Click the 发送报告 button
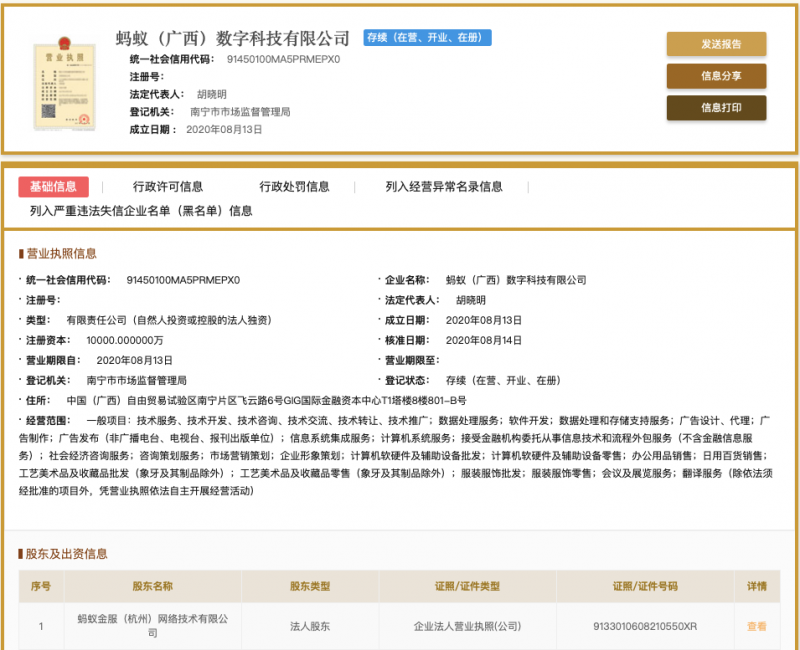This screenshot has height=650, width=800. click(x=716, y=44)
